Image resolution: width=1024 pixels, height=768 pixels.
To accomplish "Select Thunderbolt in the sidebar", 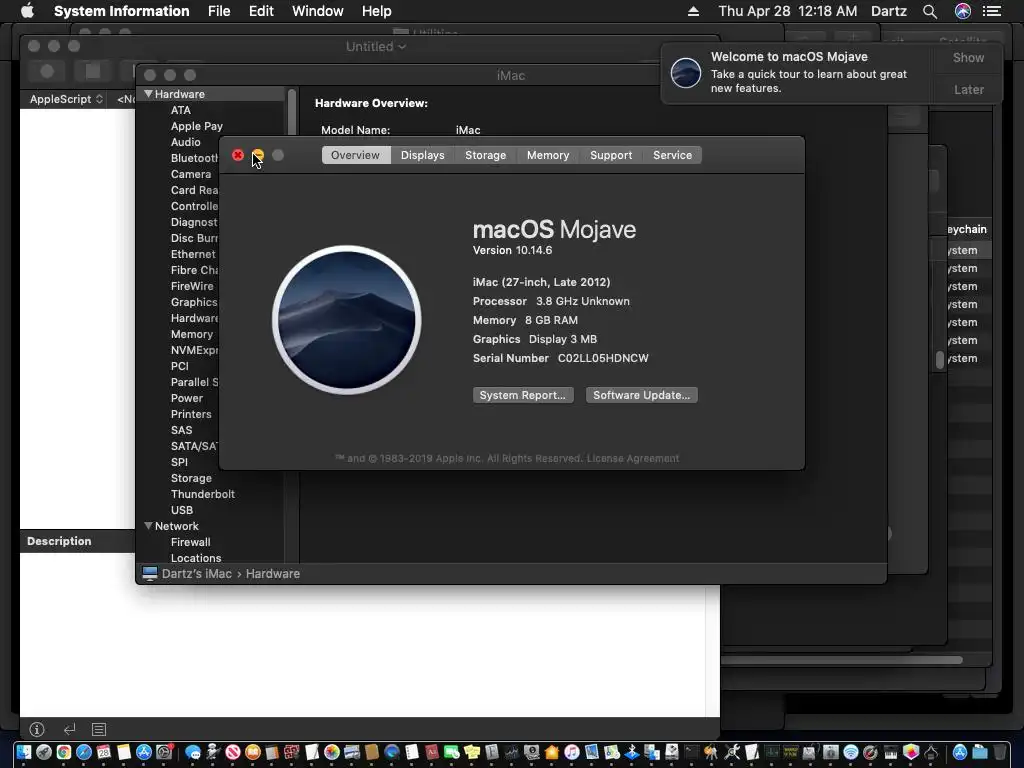I will (202, 494).
